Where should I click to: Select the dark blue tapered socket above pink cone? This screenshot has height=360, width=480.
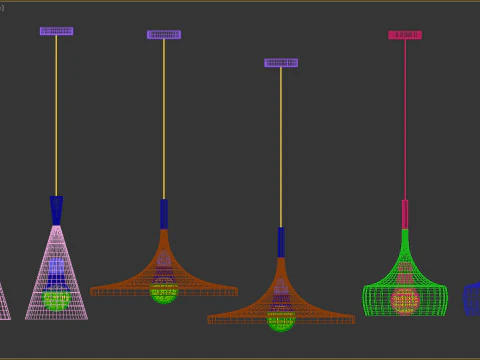tap(56, 210)
